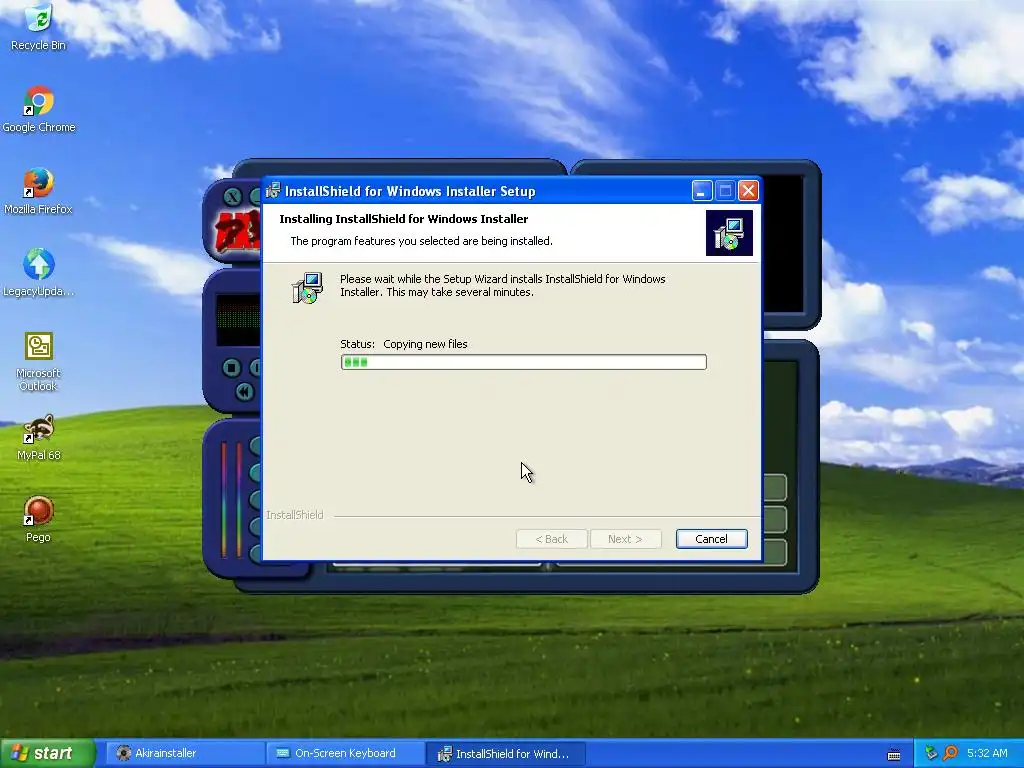Click the red Akira logo in background window

tap(237, 232)
